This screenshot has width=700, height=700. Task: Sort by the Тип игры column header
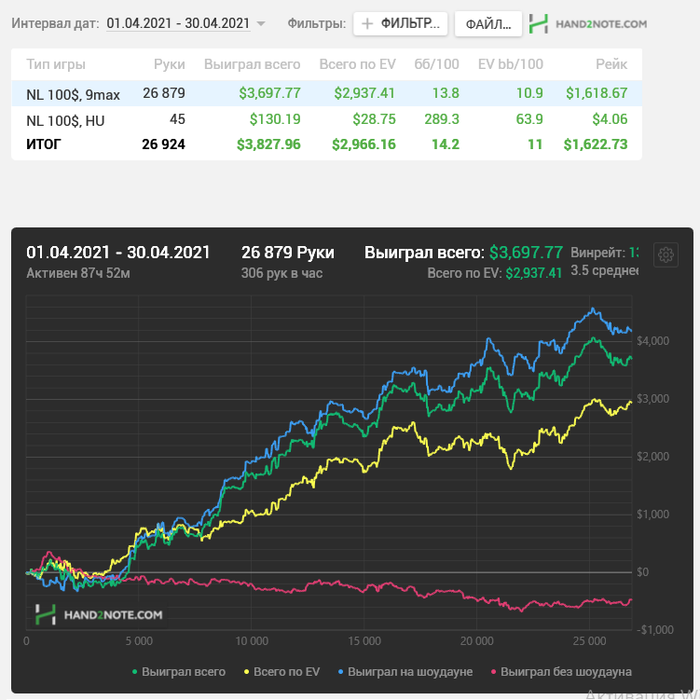(x=56, y=64)
